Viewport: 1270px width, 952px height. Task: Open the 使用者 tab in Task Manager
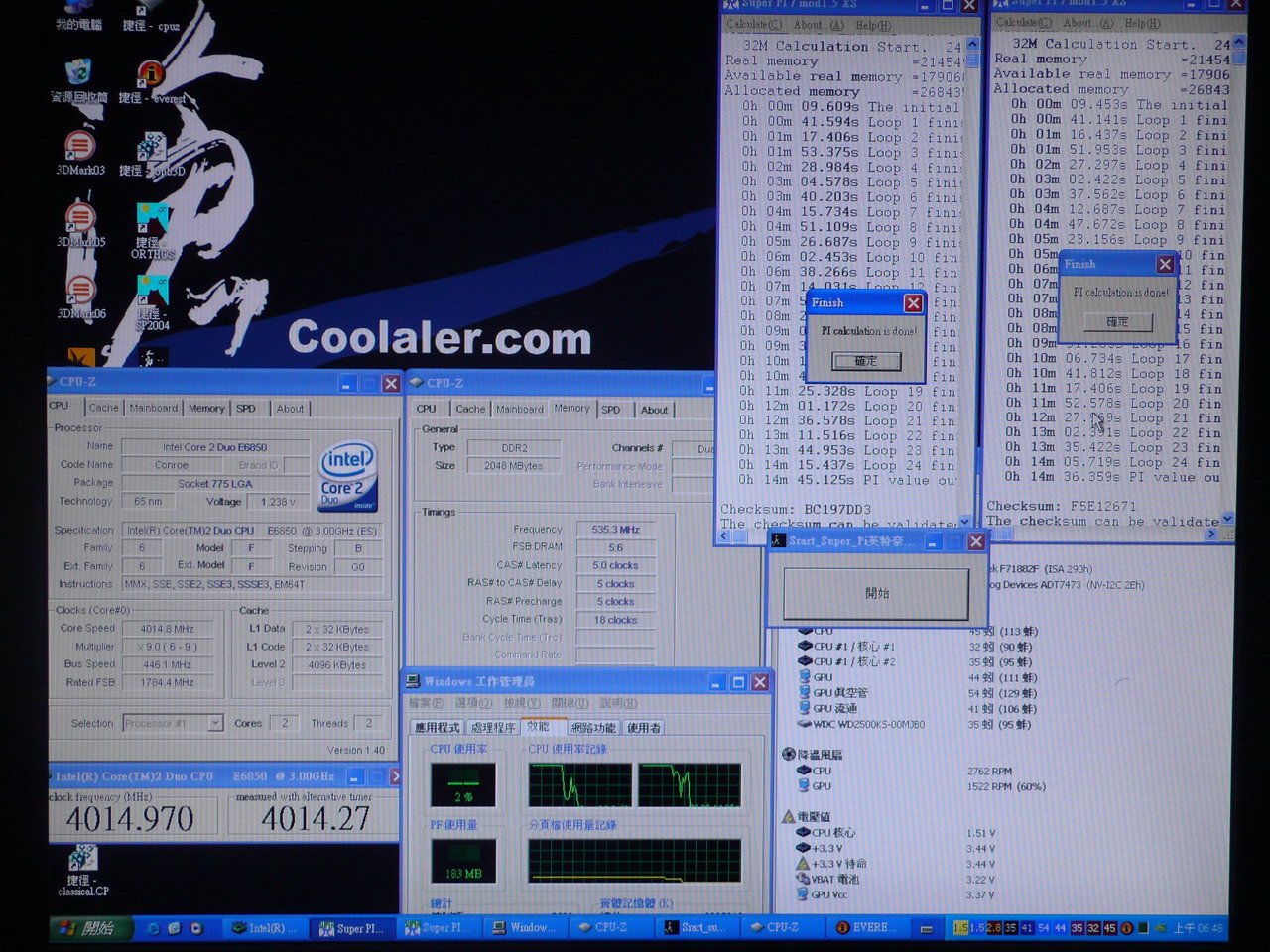click(644, 728)
